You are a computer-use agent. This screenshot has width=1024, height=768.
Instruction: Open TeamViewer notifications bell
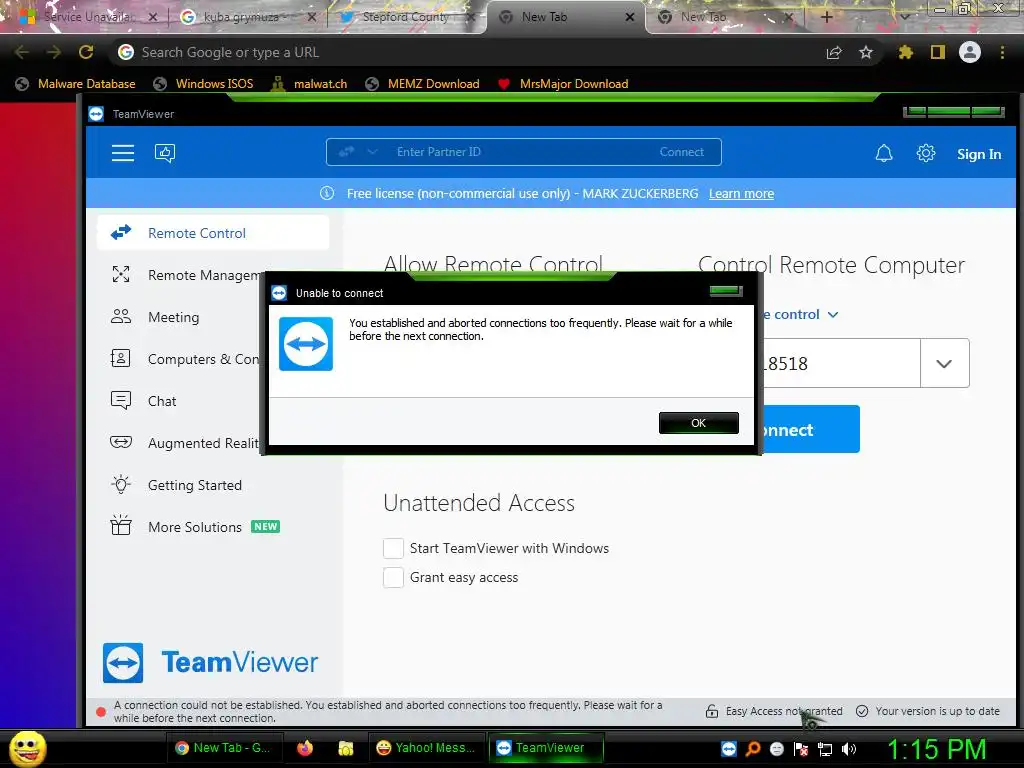(884, 153)
